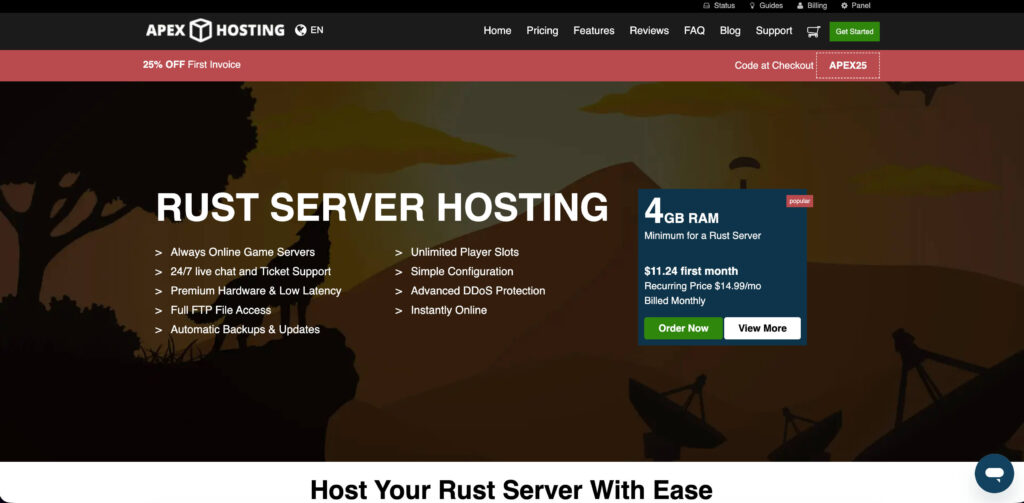Click 'Advanced DDoS Protection' item
The height and width of the screenshot is (503, 1024).
(x=478, y=291)
